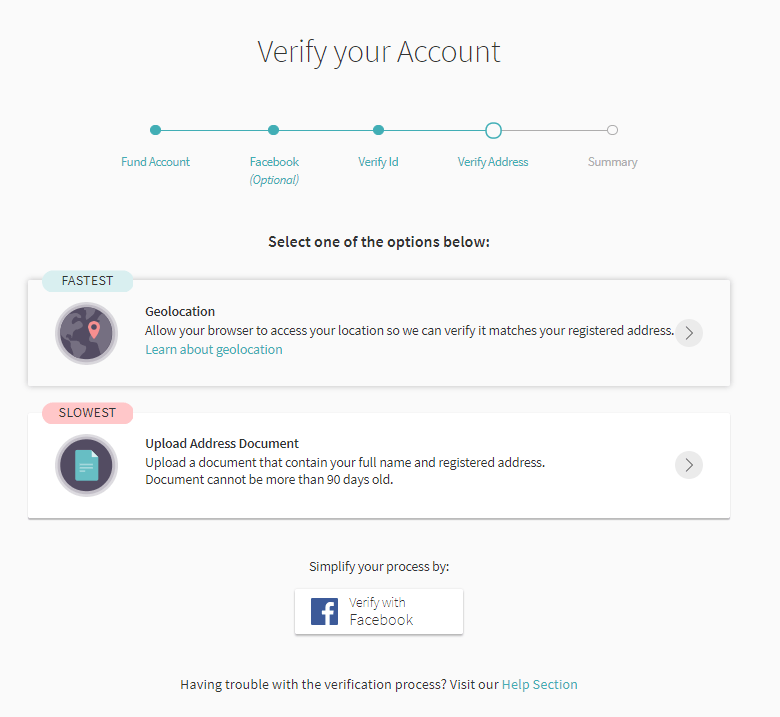The width and height of the screenshot is (780, 717).
Task: Visit the Help Section link
Action: (539, 685)
